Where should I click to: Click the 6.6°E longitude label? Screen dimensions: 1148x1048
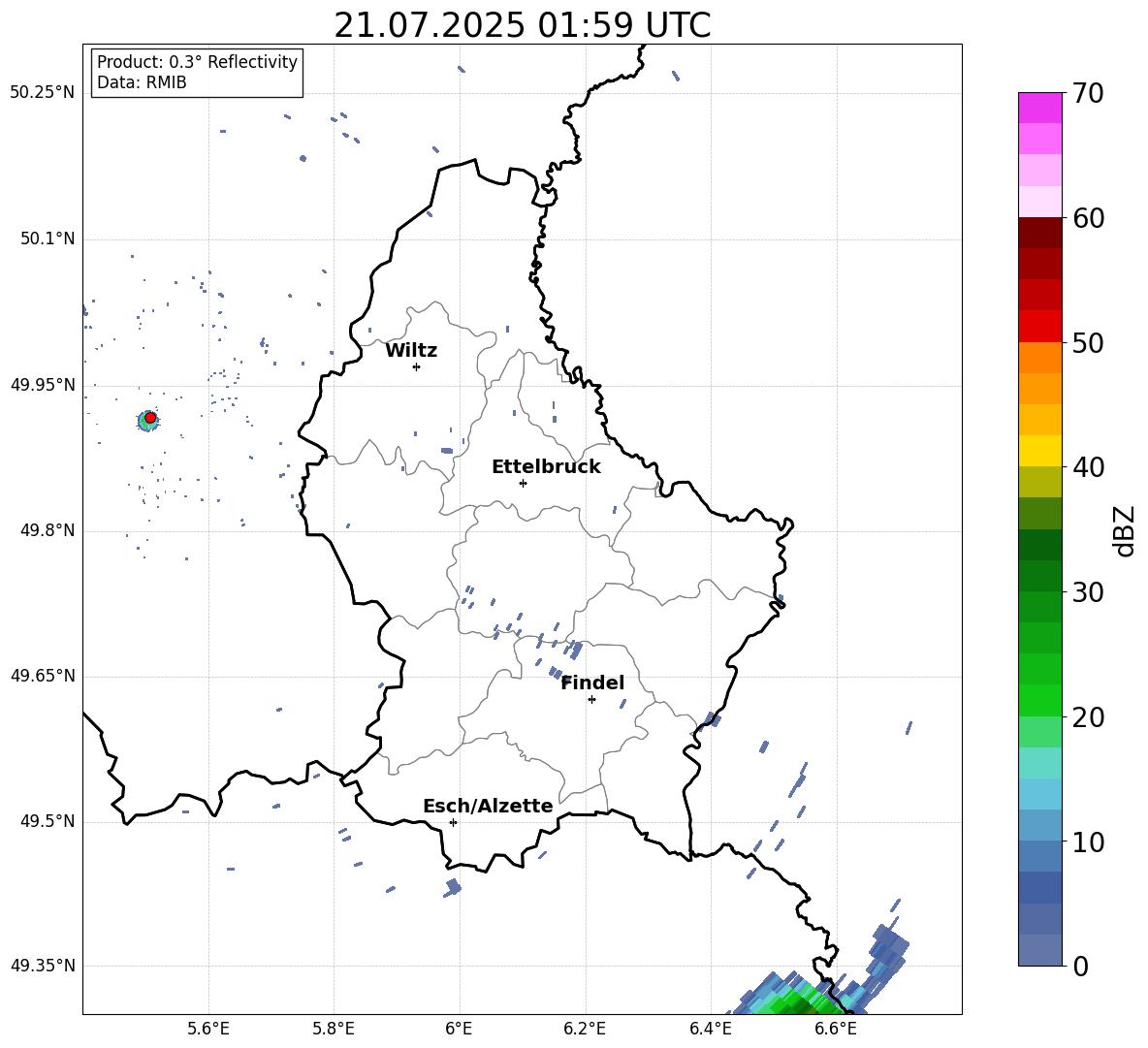[x=836, y=1029]
